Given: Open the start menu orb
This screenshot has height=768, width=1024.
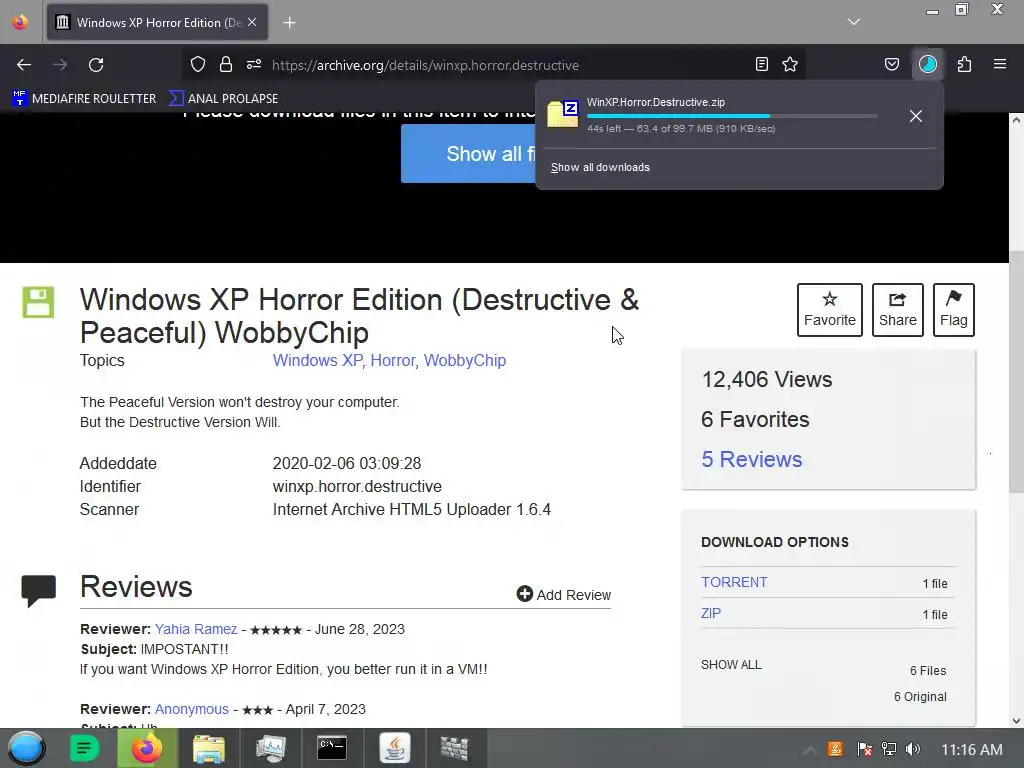Looking at the screenshot, I should [27, 748].
